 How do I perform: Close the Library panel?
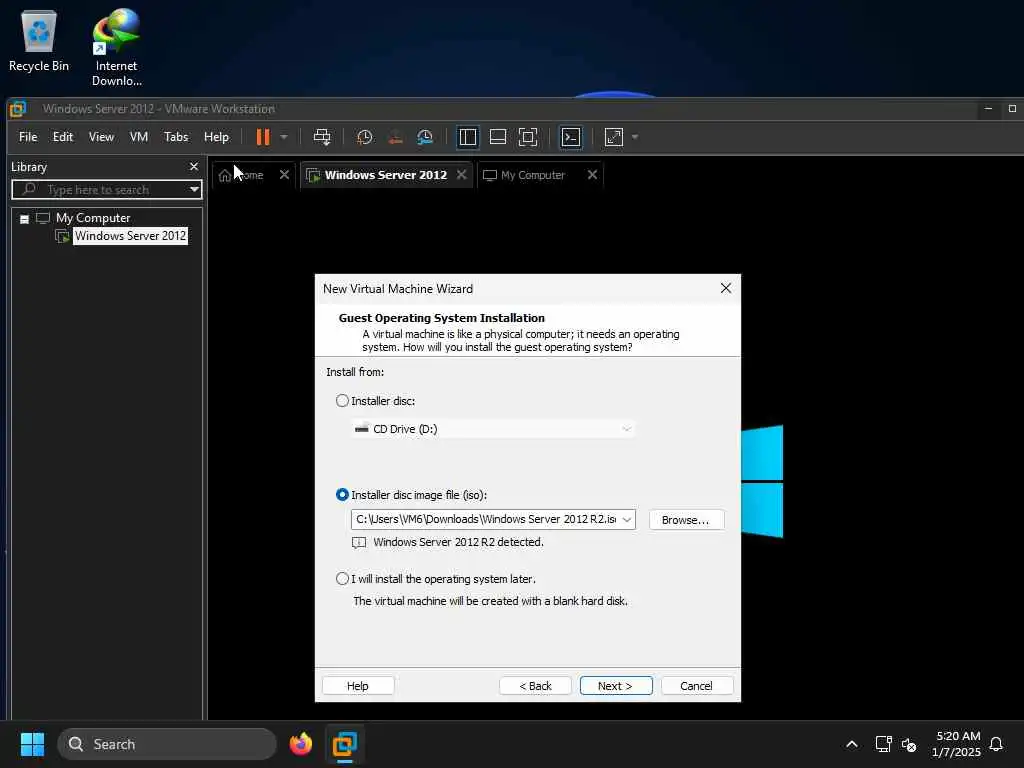[193, 167]
